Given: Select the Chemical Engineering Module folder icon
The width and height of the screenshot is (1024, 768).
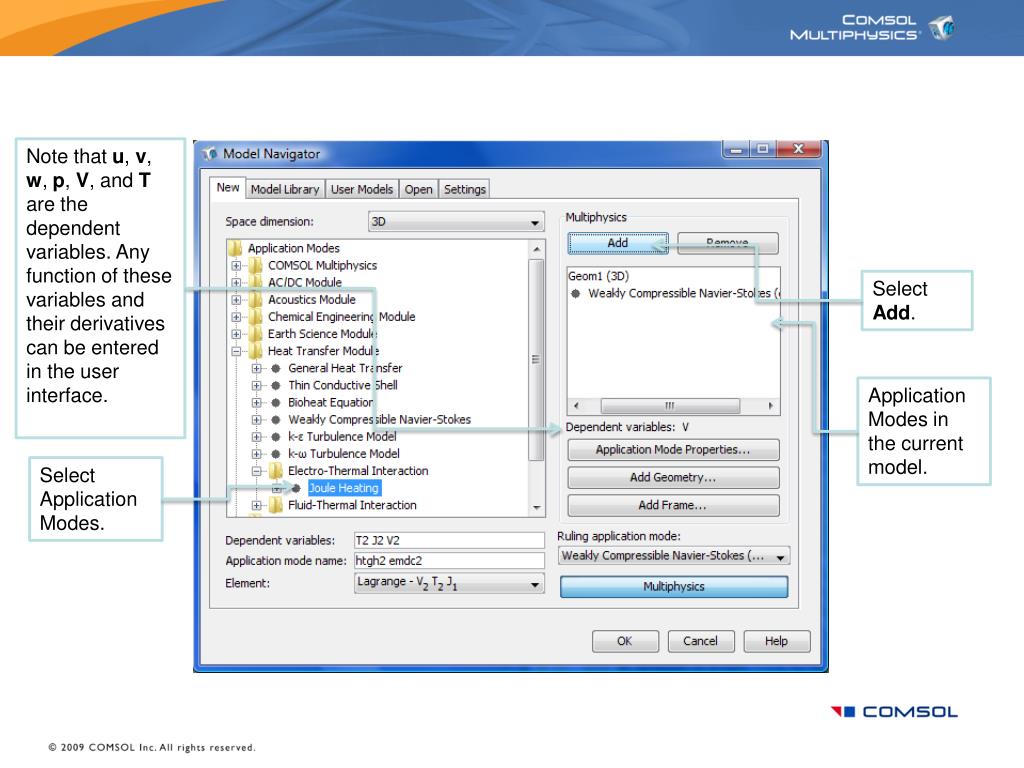Looking at the screenshot, I should pos(255,317).
